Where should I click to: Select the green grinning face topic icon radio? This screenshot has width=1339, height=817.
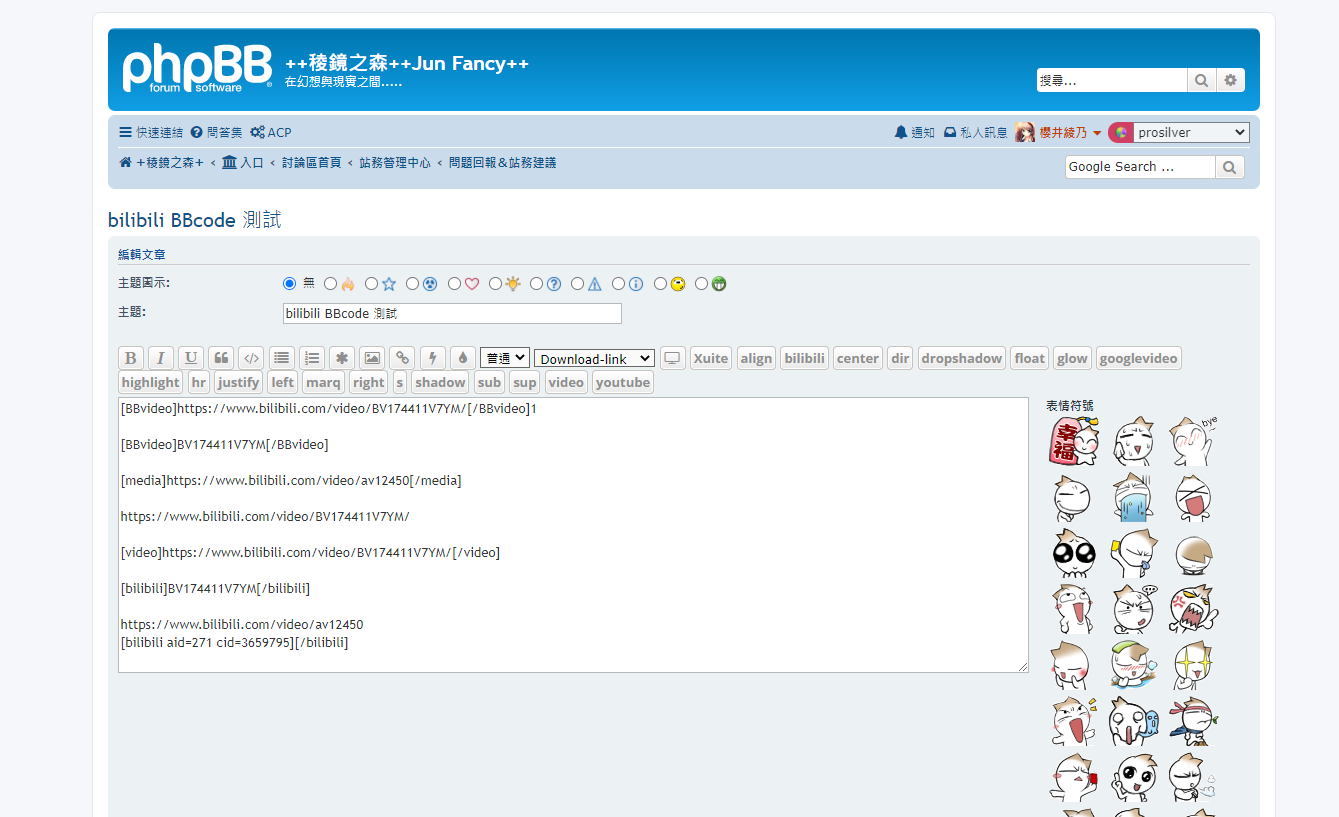[702, 284]
